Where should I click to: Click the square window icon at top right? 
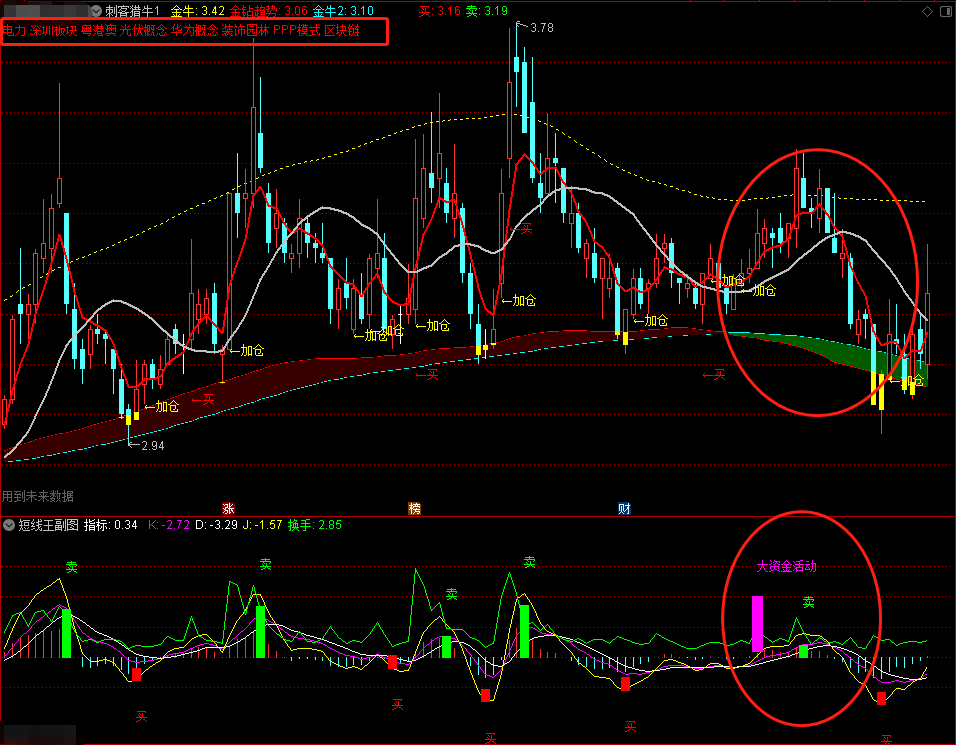(945, 11)
